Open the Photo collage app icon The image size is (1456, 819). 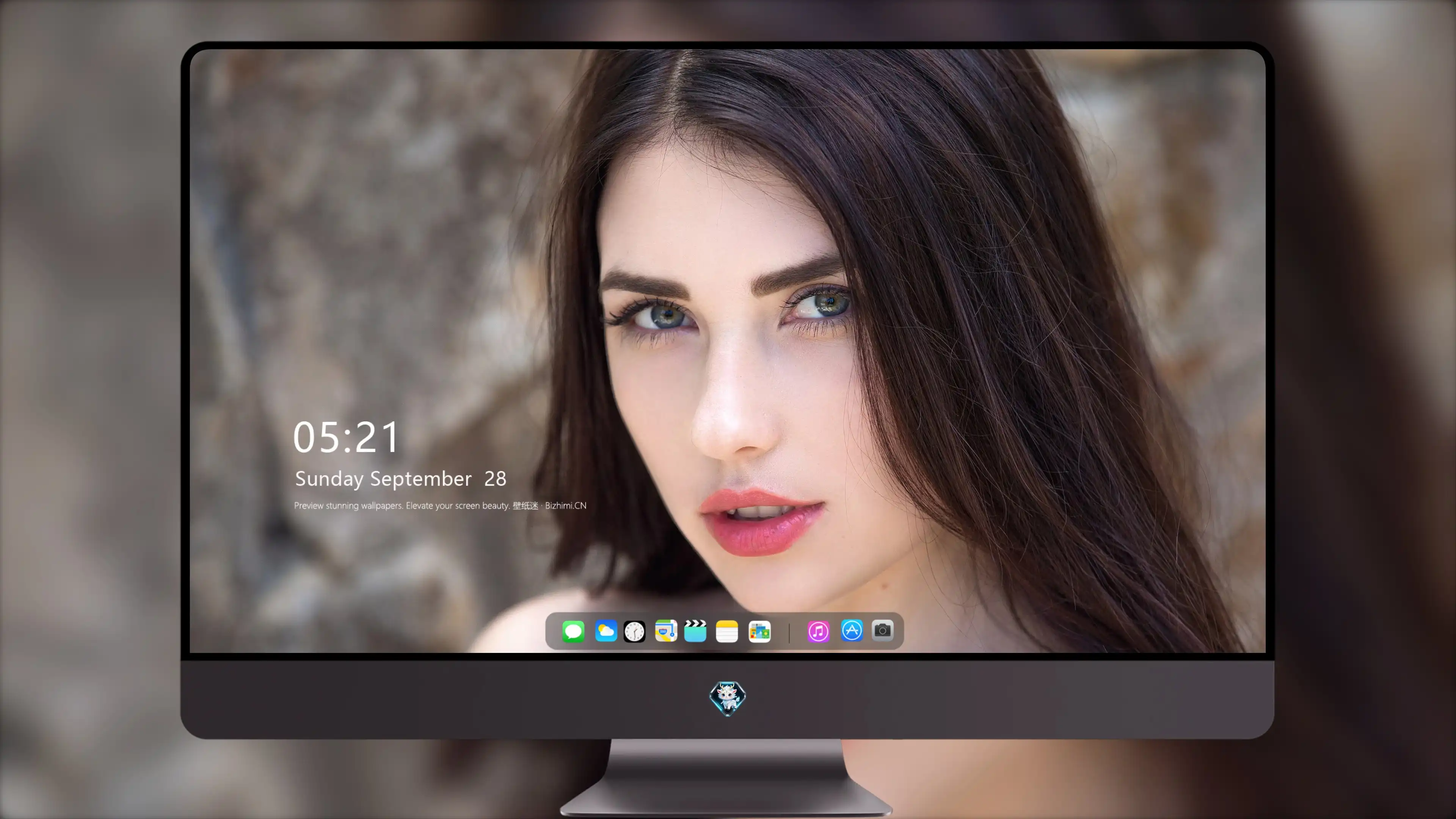click(x=759, y=631)
